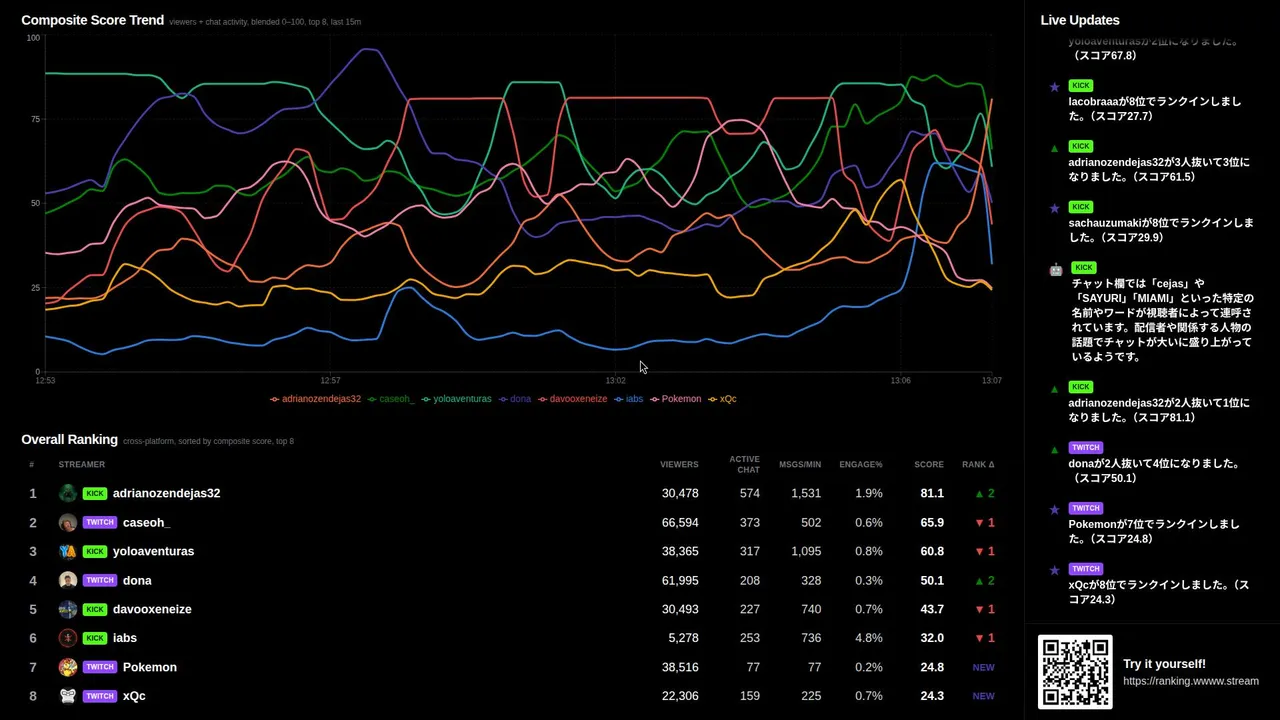Click the MSGS/MIN column header
Viewport: 1280px width, 720px height.
tap(800, 465)
